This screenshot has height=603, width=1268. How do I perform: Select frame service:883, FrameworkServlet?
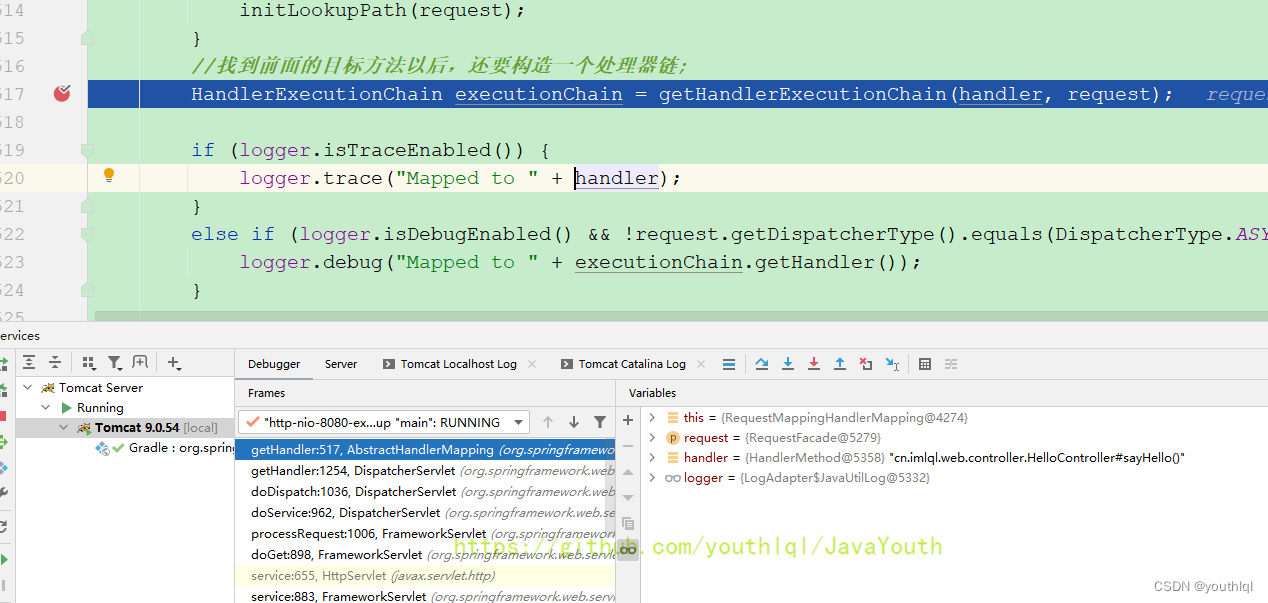pos(425,596)
